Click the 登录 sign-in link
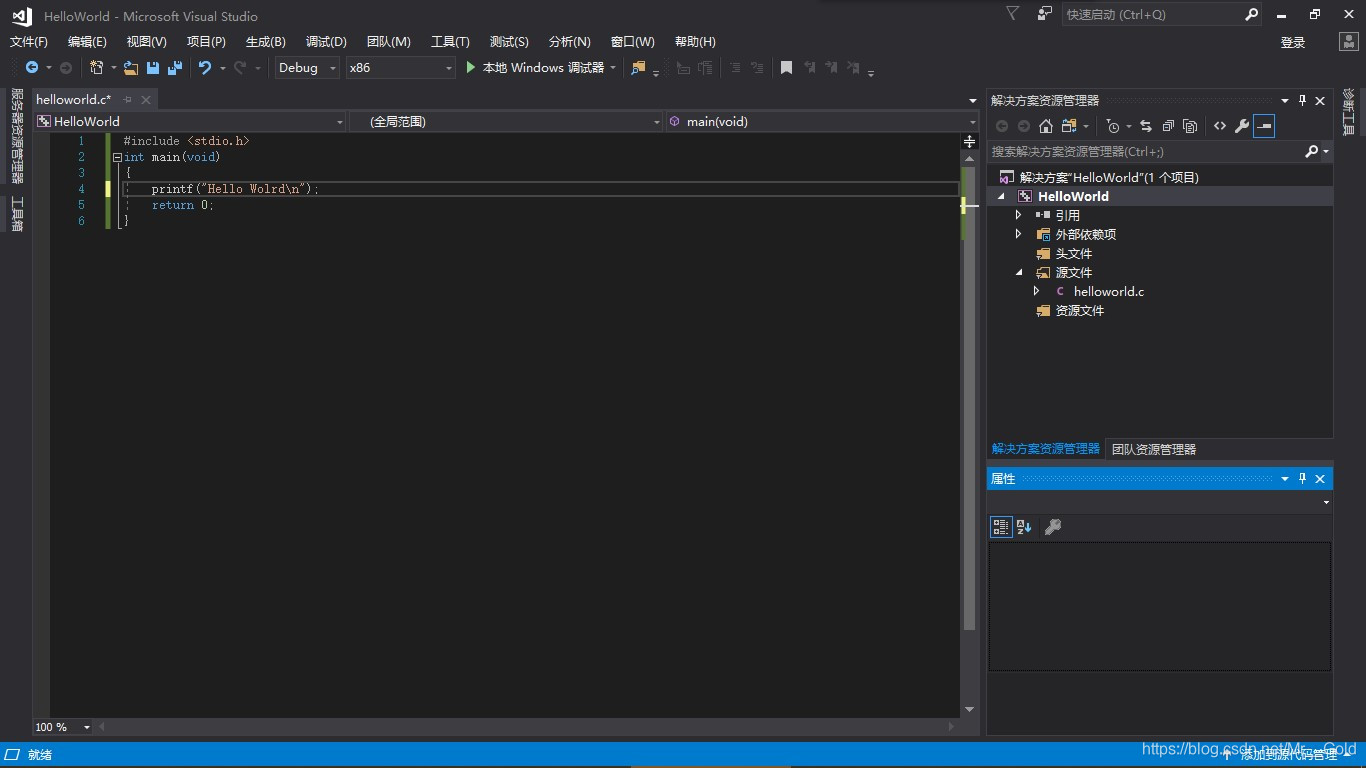 (x=1293, y=42)
